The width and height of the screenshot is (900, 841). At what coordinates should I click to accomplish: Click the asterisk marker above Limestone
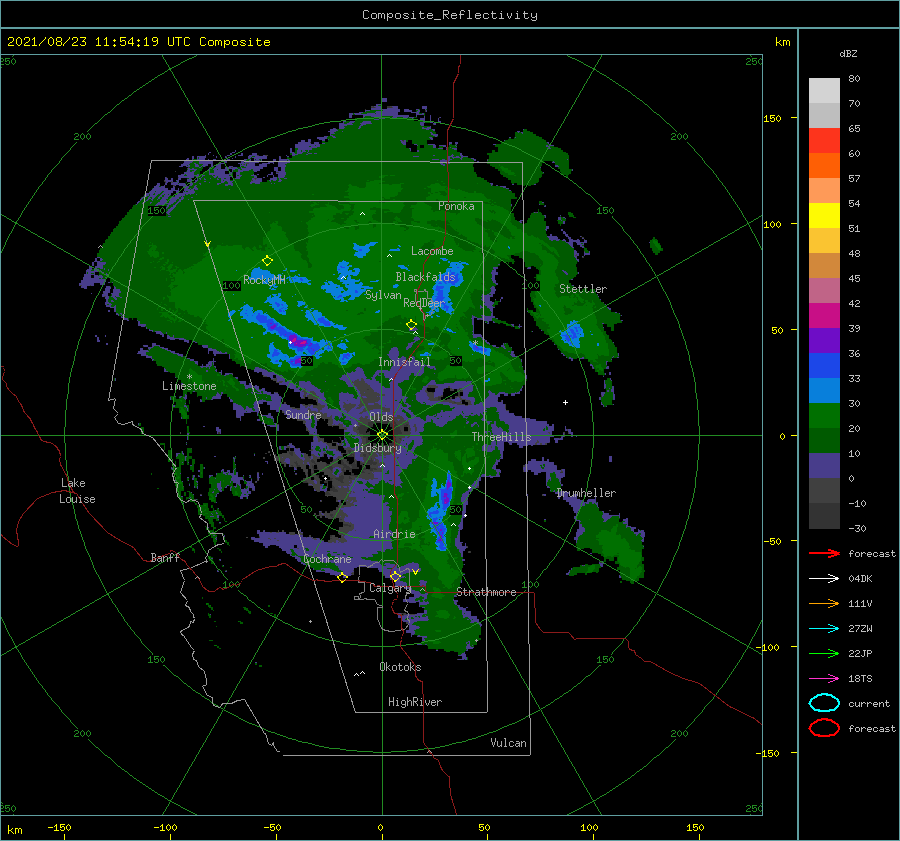189,377
